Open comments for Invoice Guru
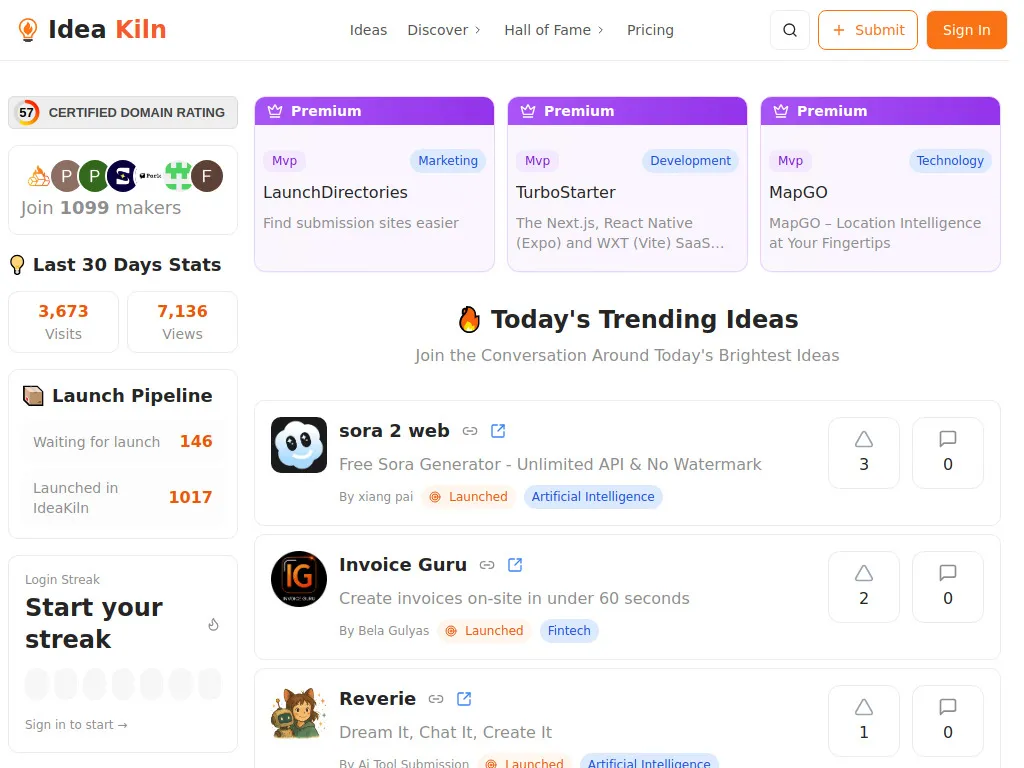Viewport: 1024px width, 768px height. 948,586
